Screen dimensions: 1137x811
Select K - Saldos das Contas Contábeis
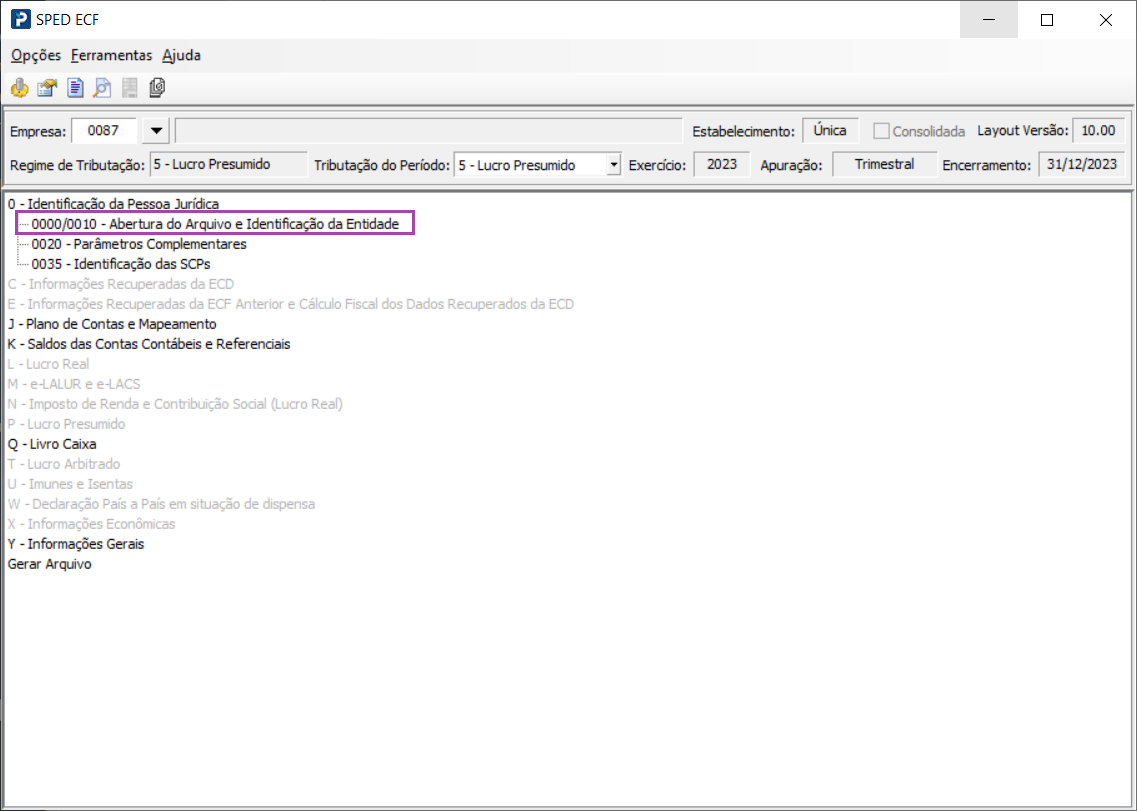click(149, 344)
